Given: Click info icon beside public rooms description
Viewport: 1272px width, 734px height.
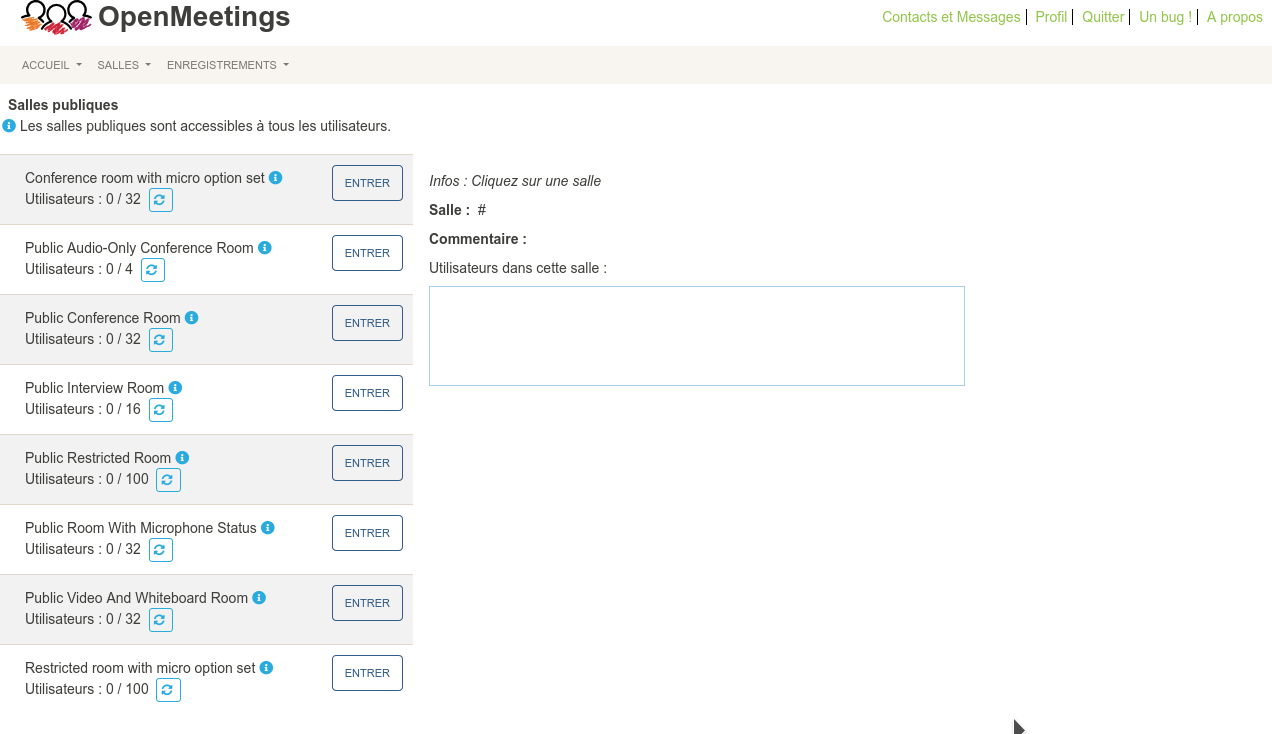Looking at the screenshot, I should 9,126.
